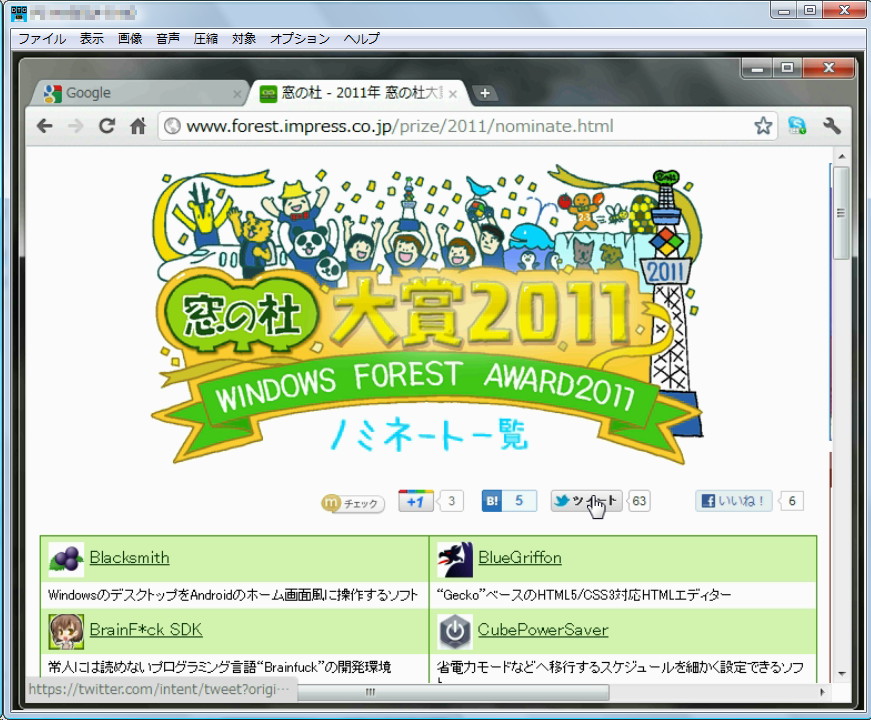The width and height of the screenshot is (871, 720).
Task: Go back using the browser back arrow
Action: 44,126
